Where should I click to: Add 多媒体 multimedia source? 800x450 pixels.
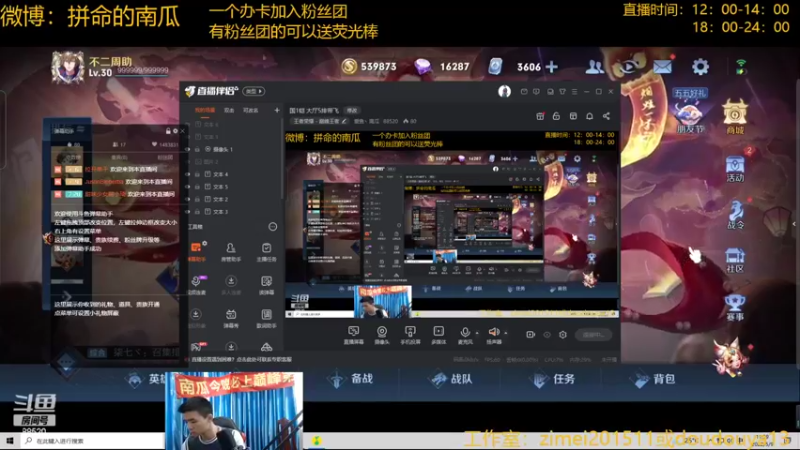(438, 335)
